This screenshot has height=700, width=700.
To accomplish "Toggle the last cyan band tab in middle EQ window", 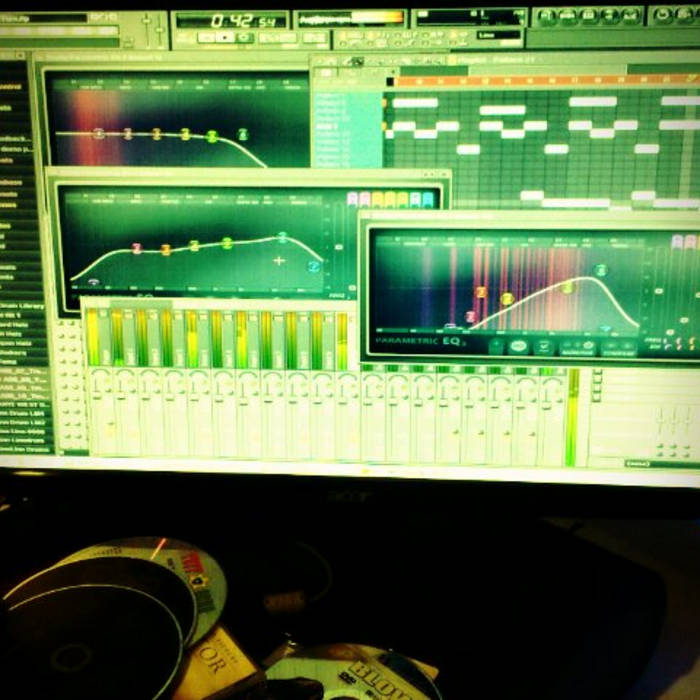I will click(x=428, y=199).
